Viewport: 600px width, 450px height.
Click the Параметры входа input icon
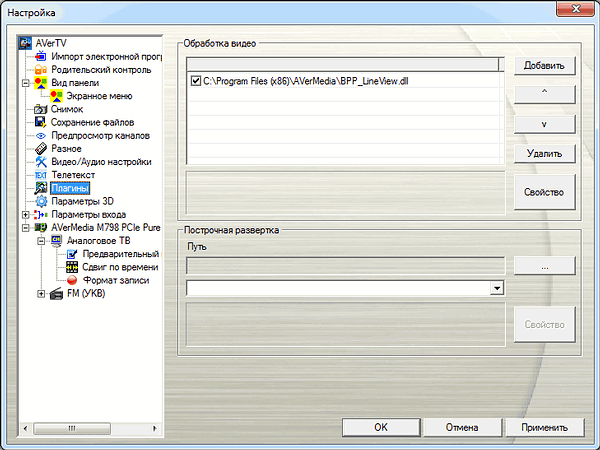tap(41, 215)
